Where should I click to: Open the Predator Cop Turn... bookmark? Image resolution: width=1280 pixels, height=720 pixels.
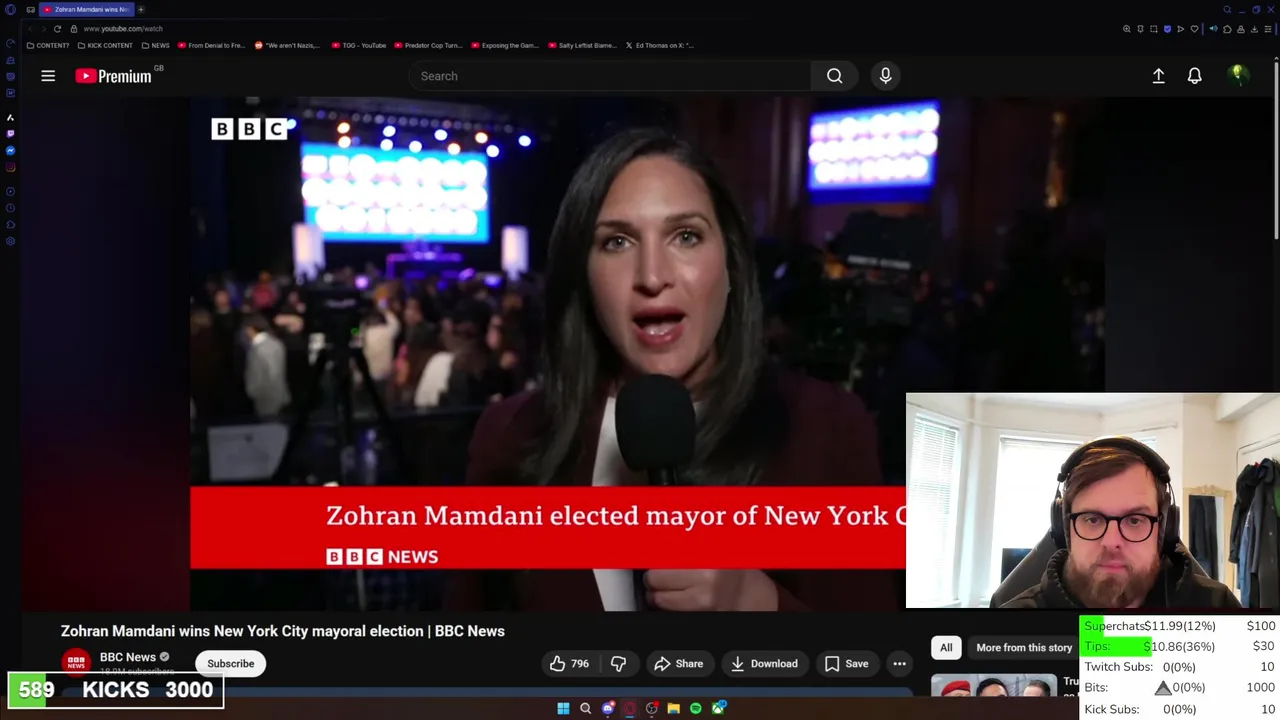click(428, 45)
